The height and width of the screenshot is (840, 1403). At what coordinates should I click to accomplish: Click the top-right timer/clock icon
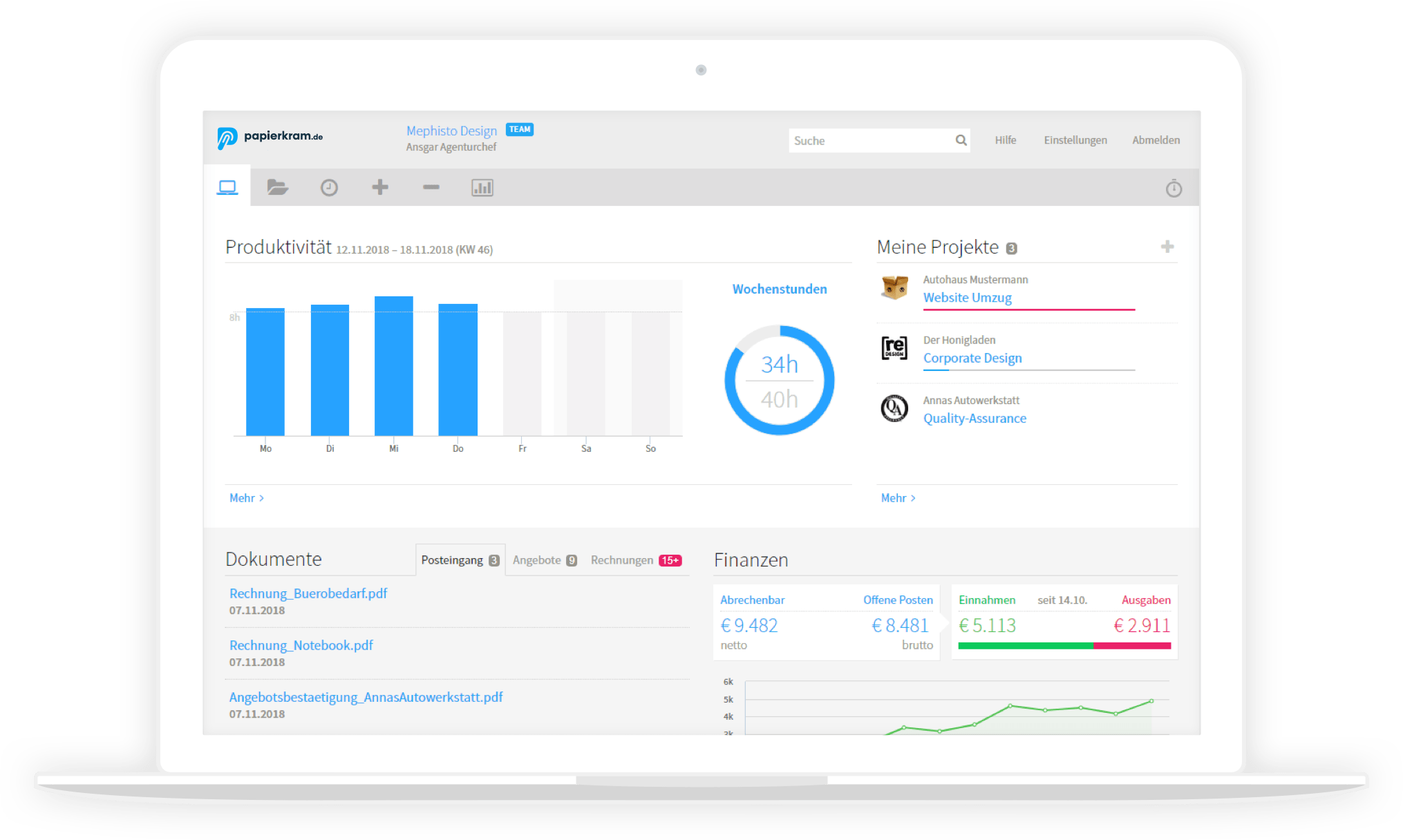point(1175,189)
